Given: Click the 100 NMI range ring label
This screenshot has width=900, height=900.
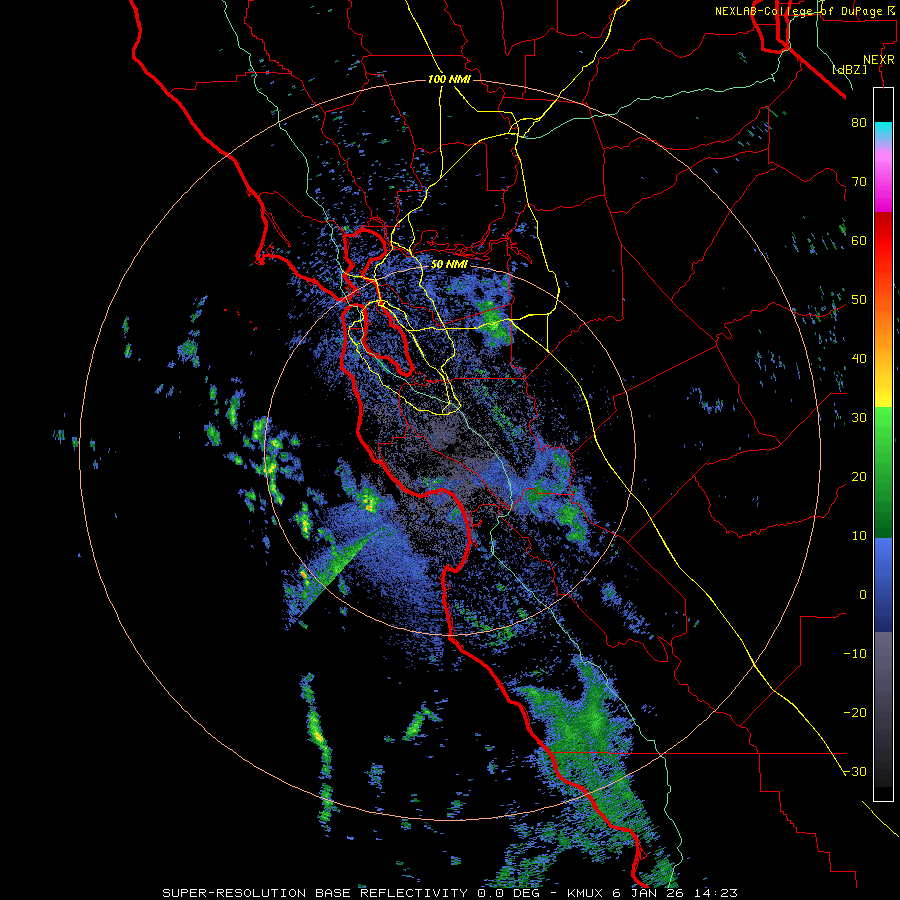Looking at the screenshot, I should (x=449, y=79).
